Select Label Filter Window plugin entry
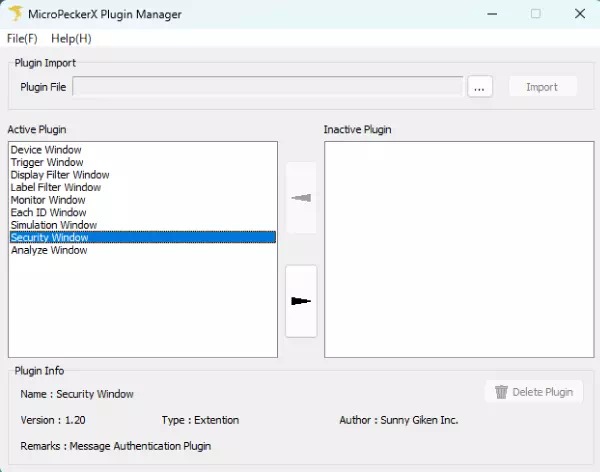This screenshot has height=472, width=600. coord(56,187)
